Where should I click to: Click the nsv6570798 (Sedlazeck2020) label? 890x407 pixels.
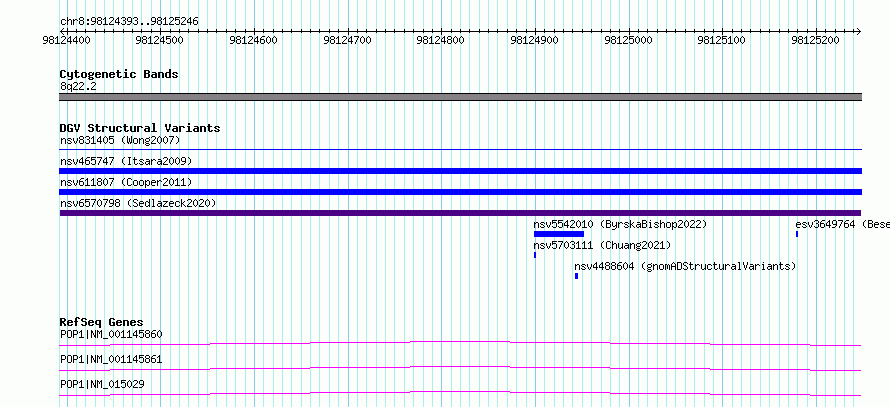coord(138,203)
